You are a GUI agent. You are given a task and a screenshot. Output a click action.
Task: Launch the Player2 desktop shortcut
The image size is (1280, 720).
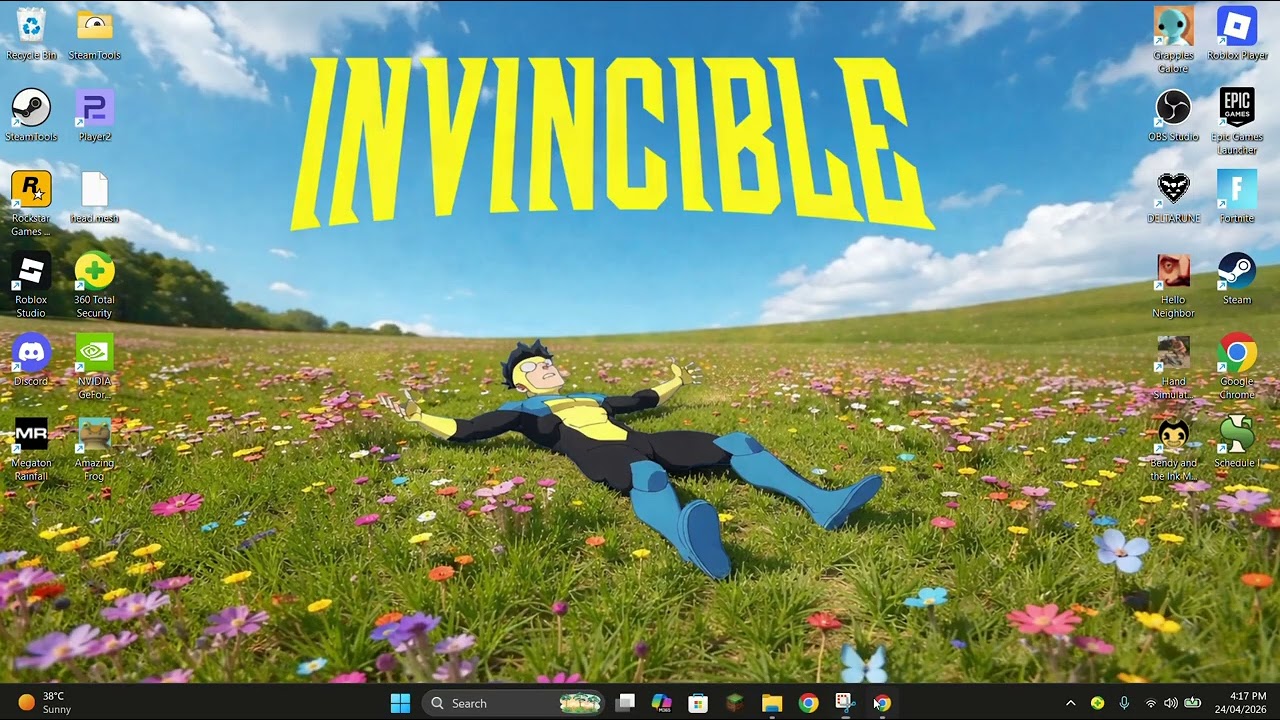(94, 116)
